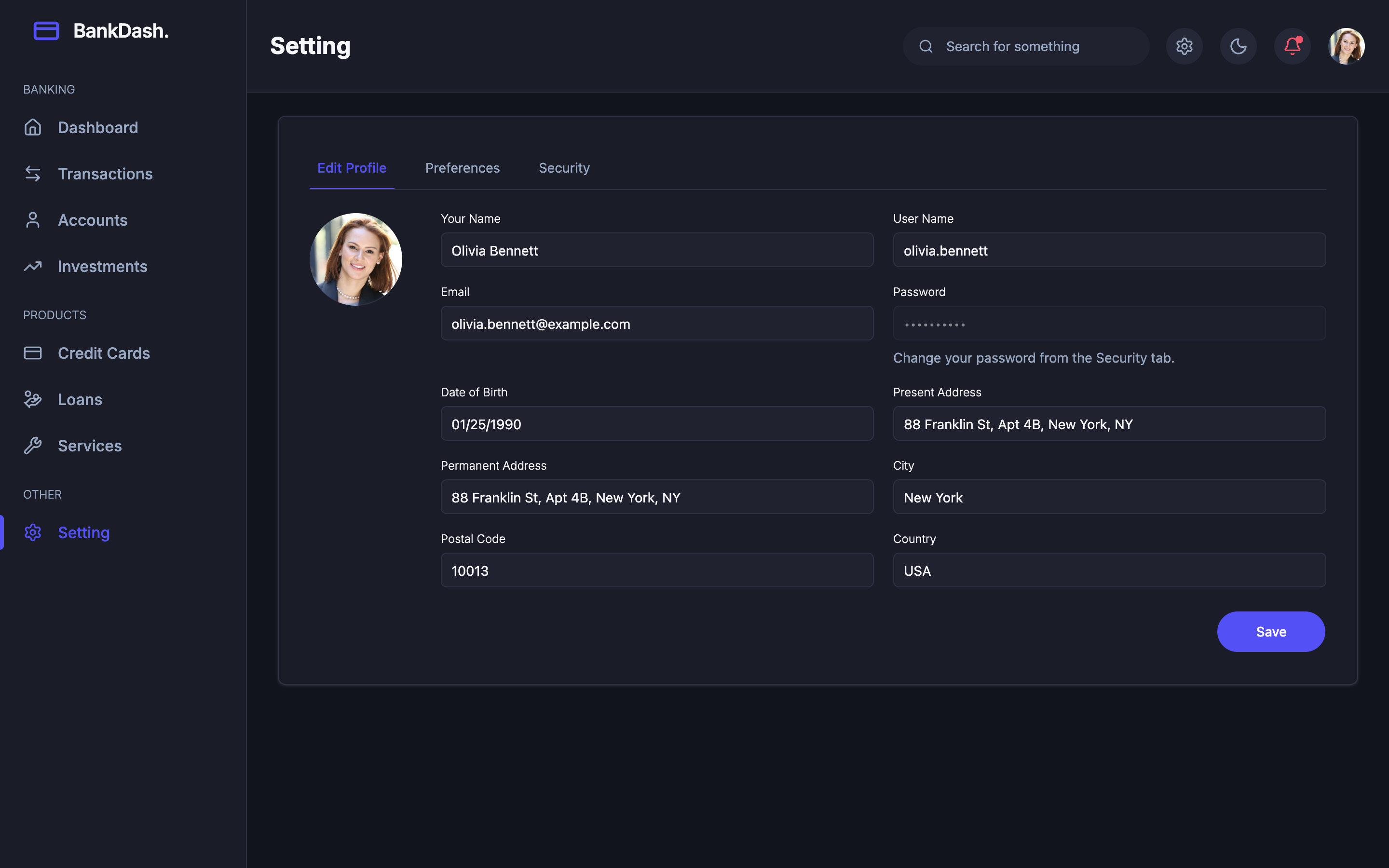The height and width of the screenshot is (868, 1389).
Task: Click the 'Change your password' hint text
Action: tap(1033, 358)
